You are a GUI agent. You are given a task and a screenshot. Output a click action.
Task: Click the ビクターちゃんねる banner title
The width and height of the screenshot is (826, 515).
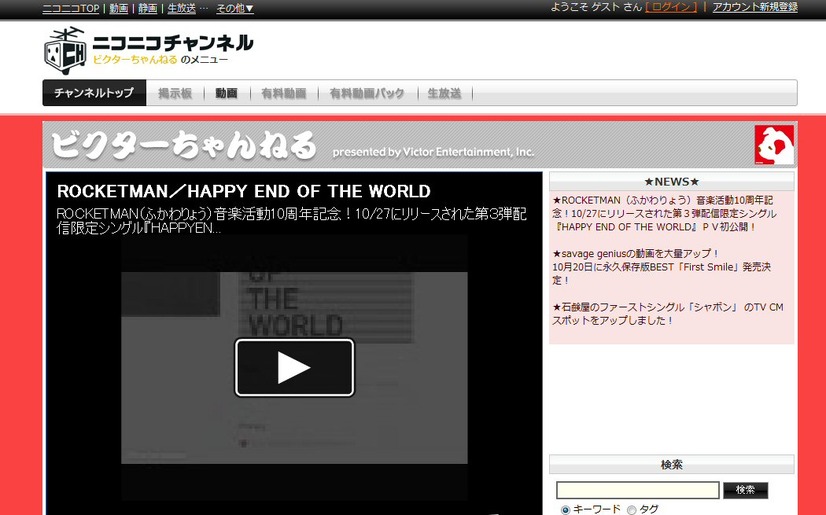point(184,144)
